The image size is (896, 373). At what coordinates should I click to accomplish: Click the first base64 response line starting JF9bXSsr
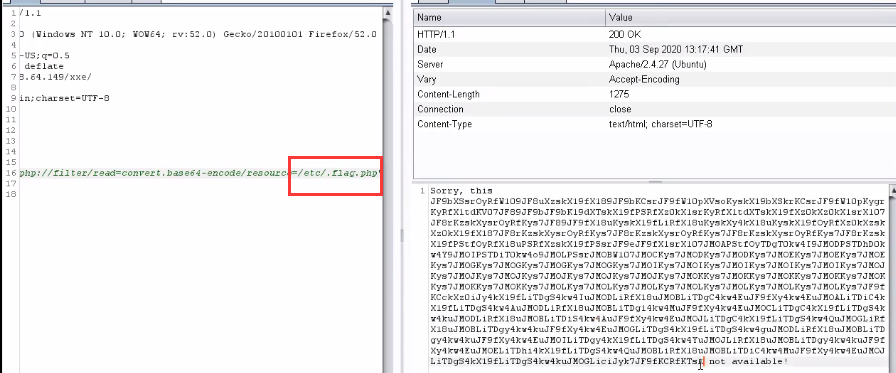click(657, 202)
